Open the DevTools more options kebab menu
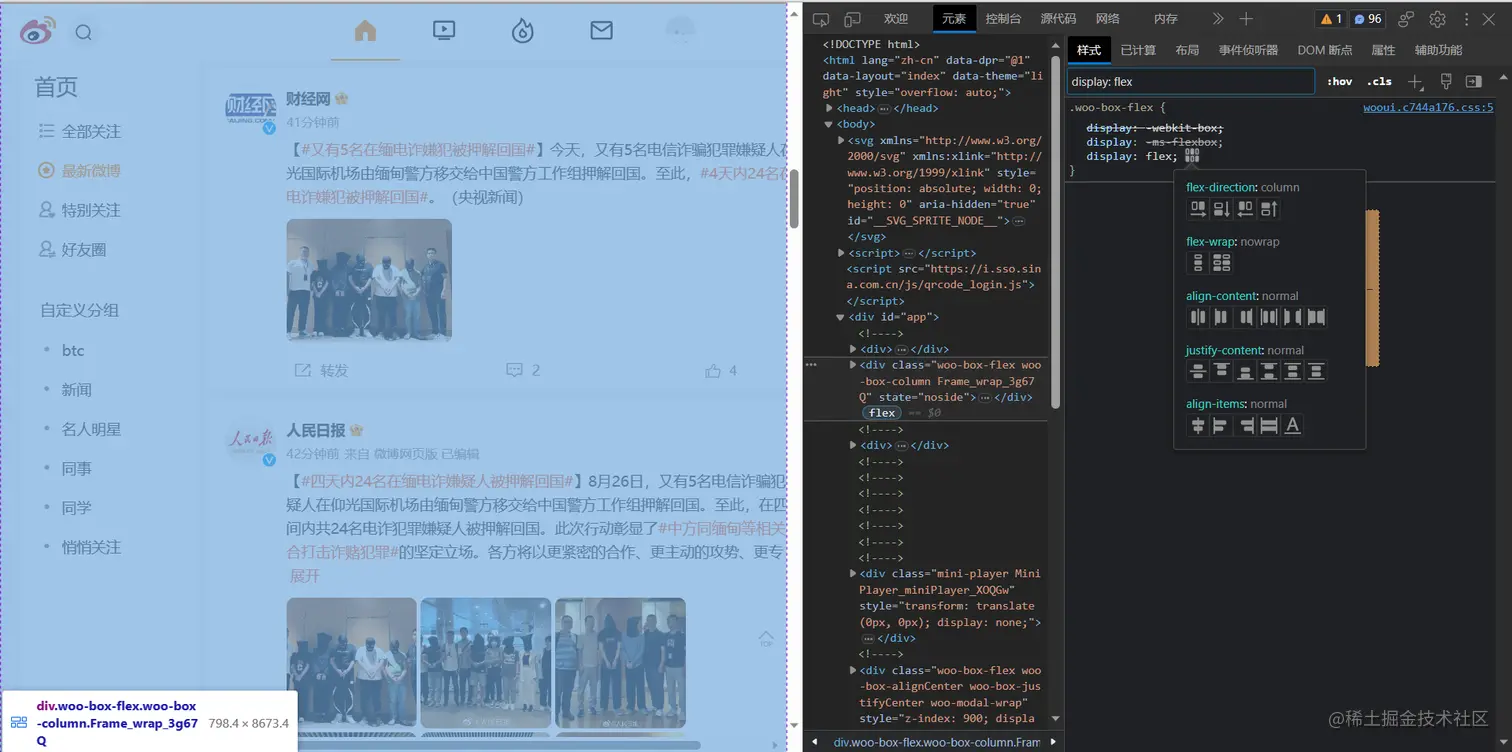This screenshot has width=1512, height=752. 1467,19
